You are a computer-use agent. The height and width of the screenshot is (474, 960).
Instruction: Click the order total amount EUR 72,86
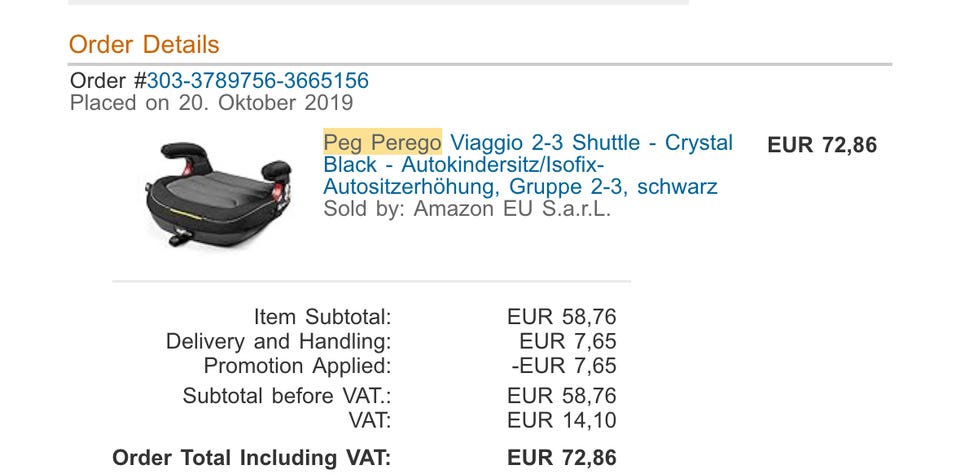(561, 458)
